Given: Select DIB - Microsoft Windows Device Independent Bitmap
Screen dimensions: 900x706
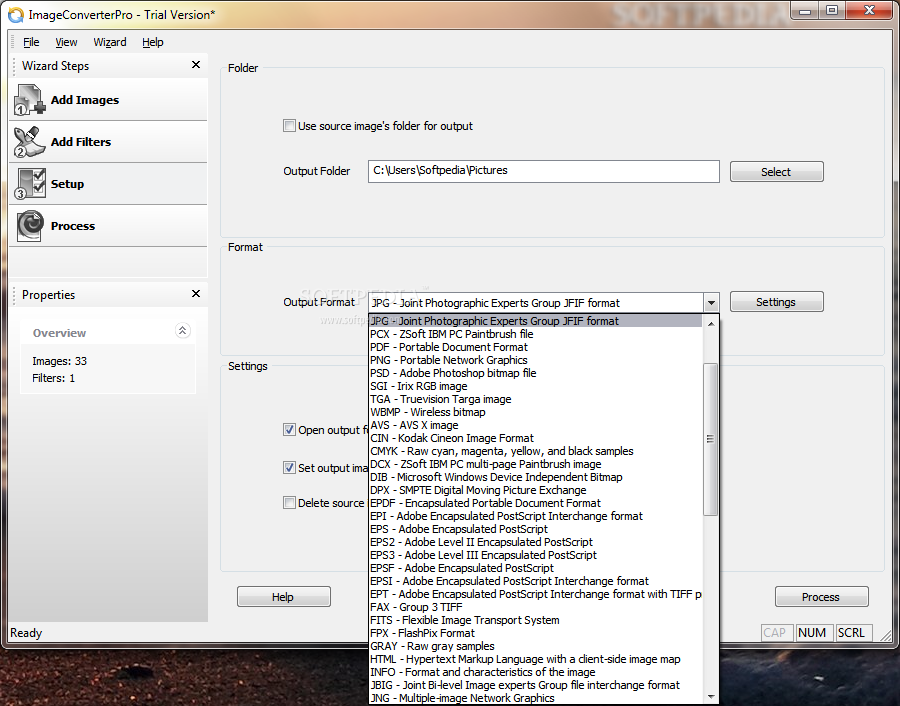Looking at the screenshot, I should point(536,477).
